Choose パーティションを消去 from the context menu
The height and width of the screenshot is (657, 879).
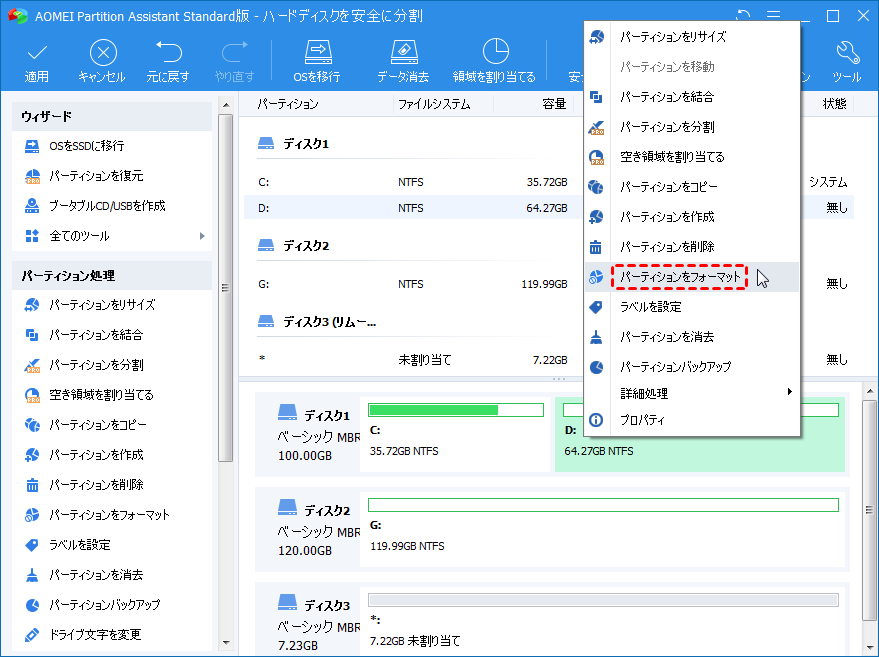coord(692,337)
